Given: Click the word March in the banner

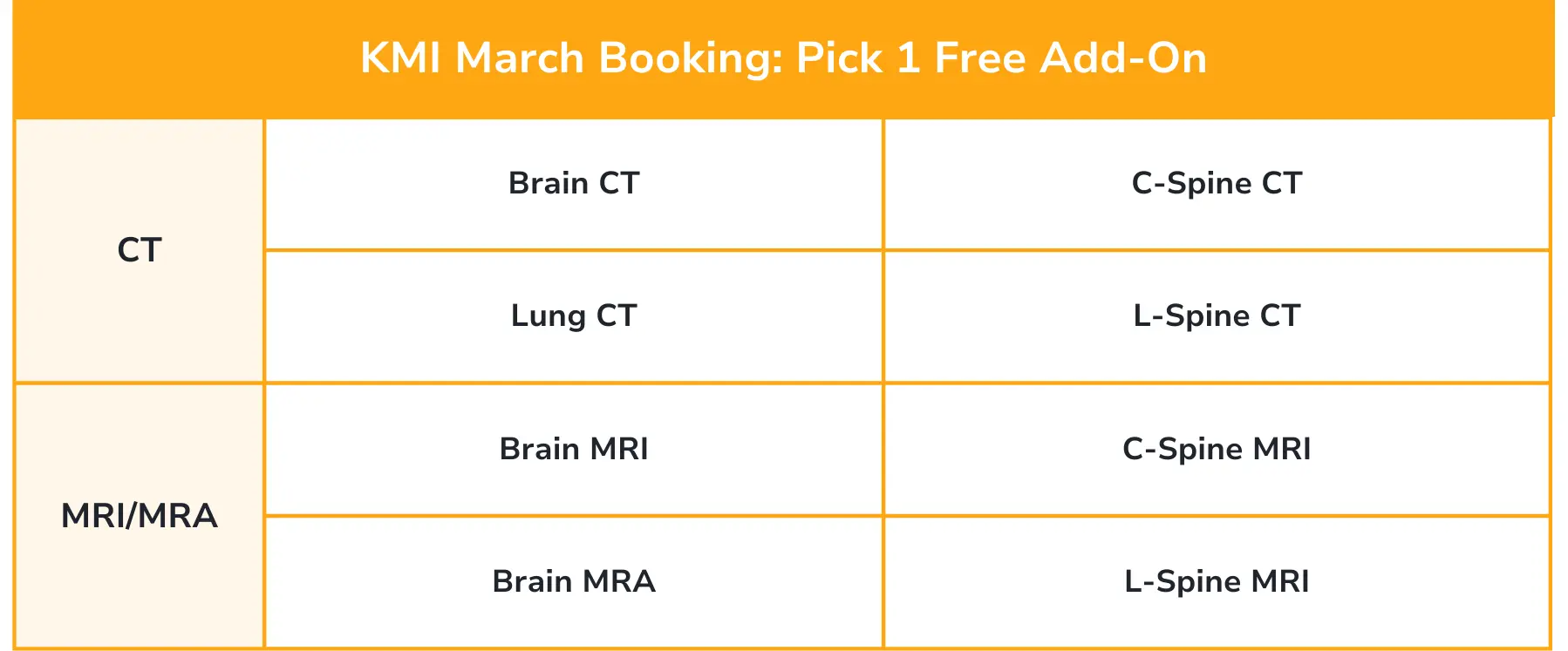Looking at the screenshot, I should 519,58.
